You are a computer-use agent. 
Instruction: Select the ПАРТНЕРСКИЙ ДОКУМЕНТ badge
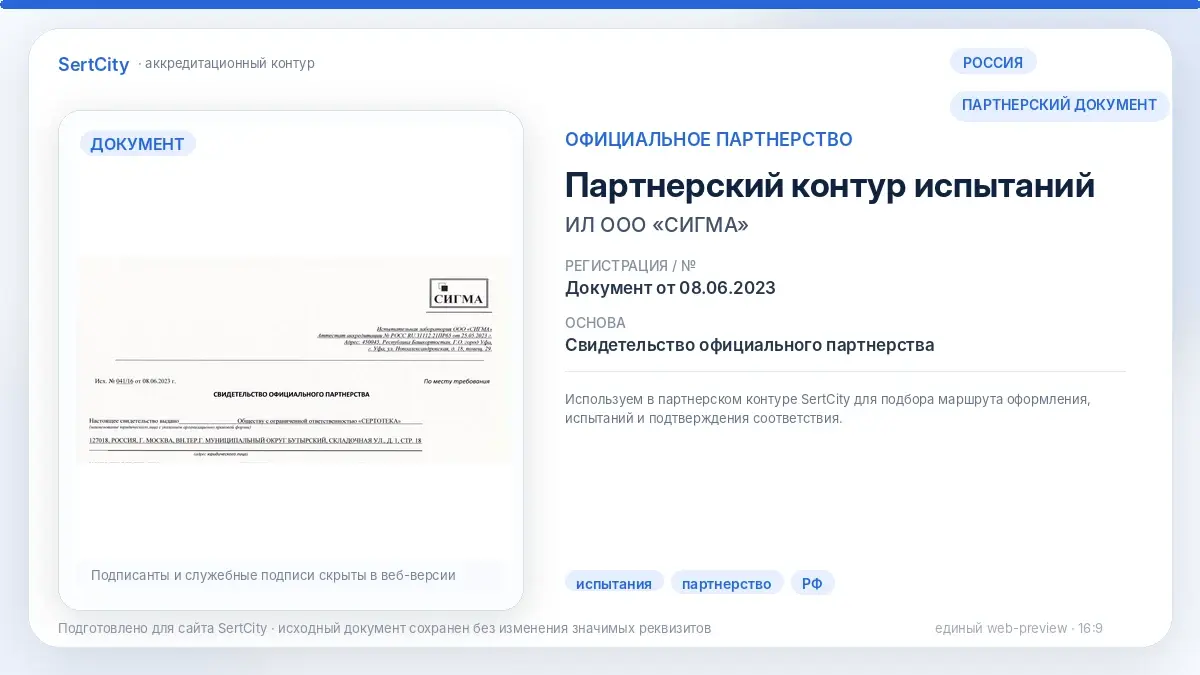(x=1060, y=105)
